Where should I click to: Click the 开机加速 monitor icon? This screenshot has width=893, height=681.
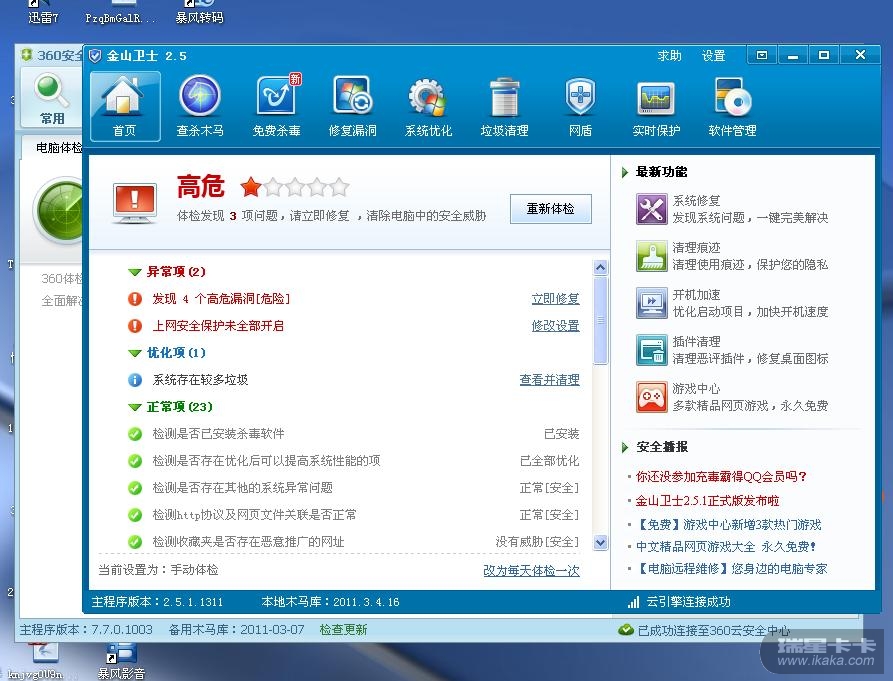pyautogui.click(x=652, y=303)
